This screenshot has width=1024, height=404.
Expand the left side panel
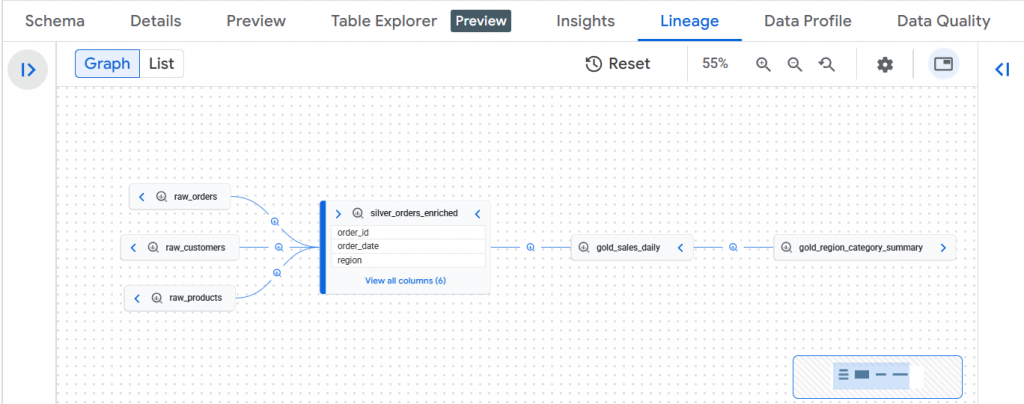[x=28, y=70]
